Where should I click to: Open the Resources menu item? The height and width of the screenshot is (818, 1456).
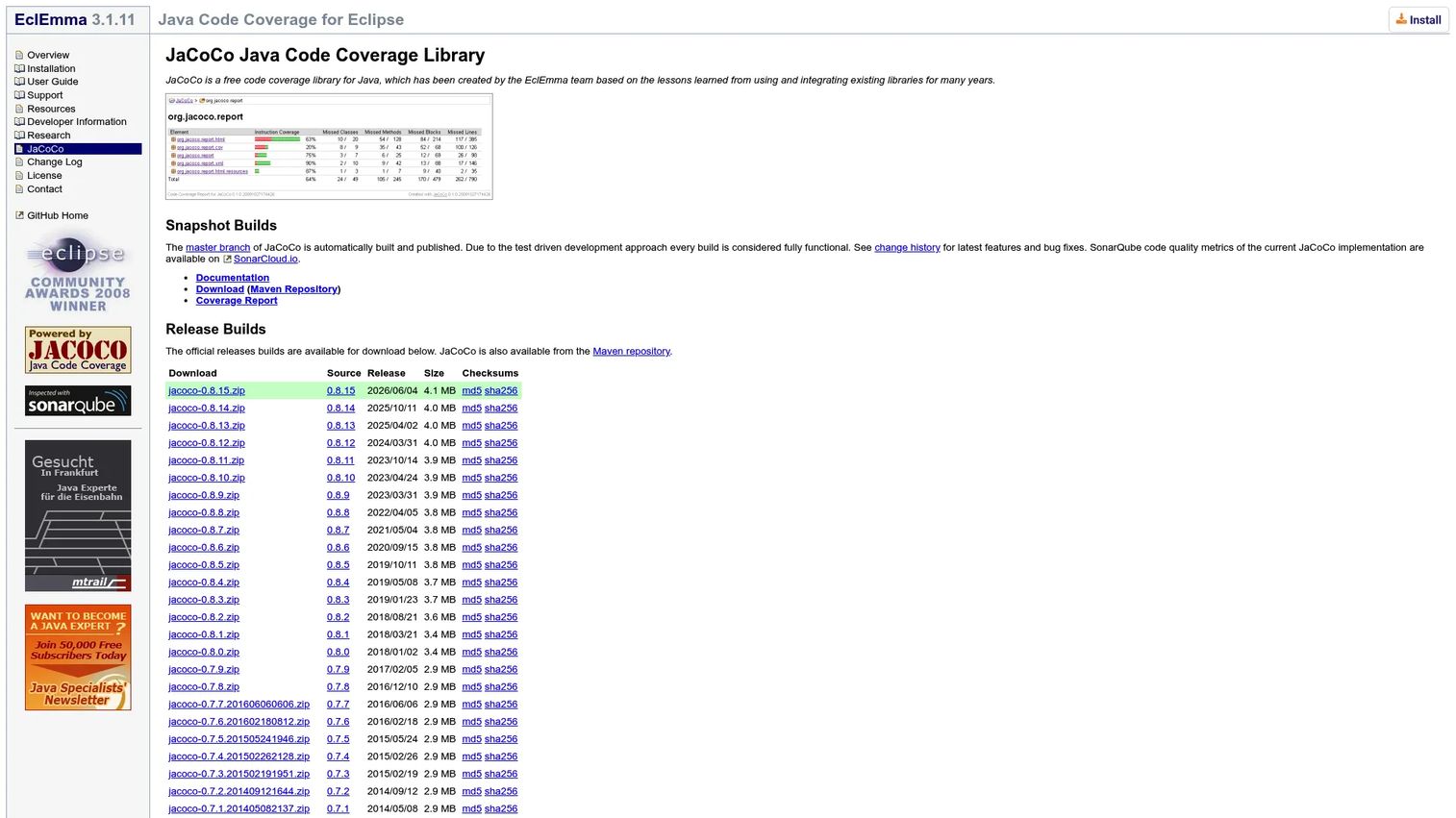click(x=51, y=109)
